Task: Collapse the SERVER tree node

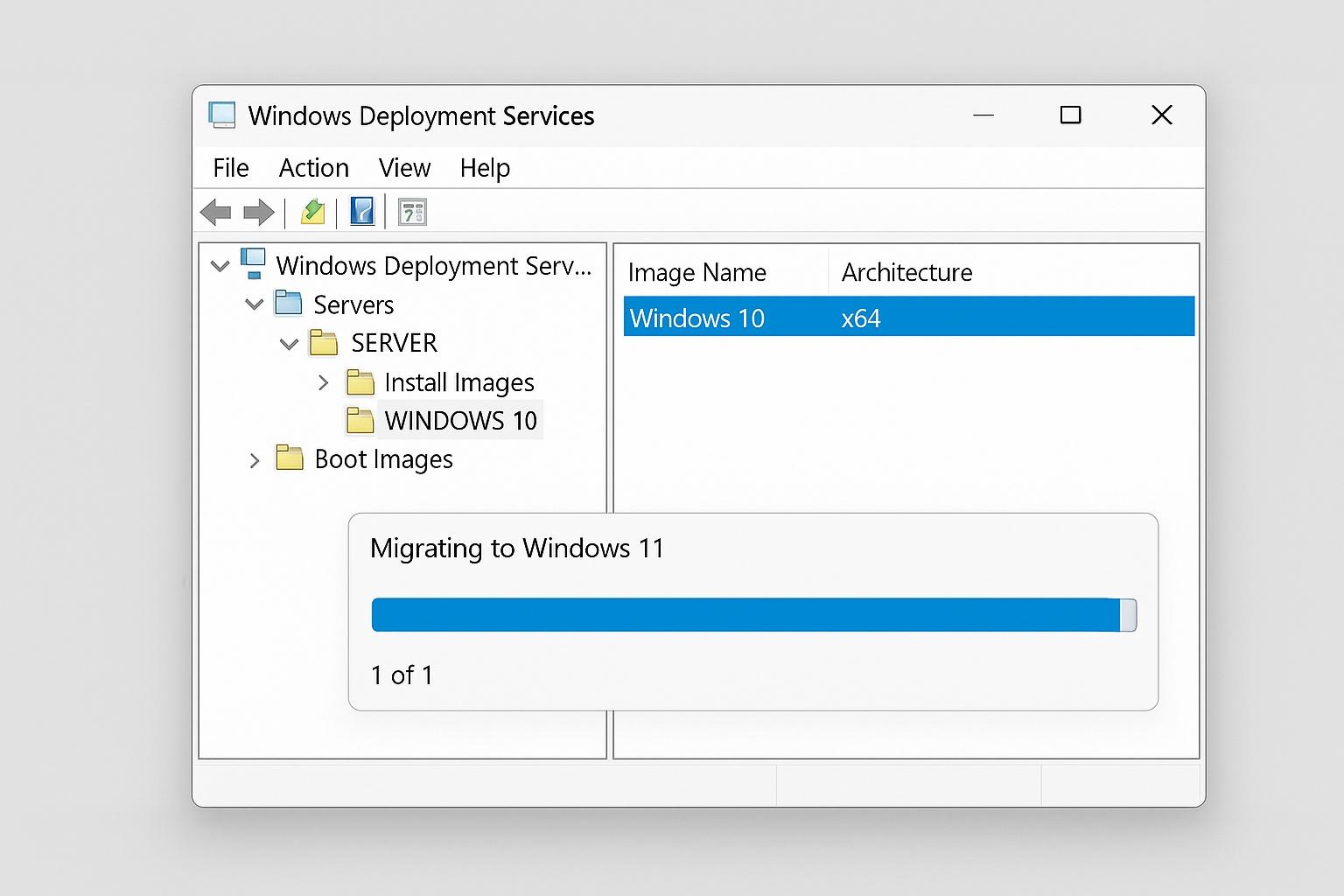Action: [x=289, y=344]
